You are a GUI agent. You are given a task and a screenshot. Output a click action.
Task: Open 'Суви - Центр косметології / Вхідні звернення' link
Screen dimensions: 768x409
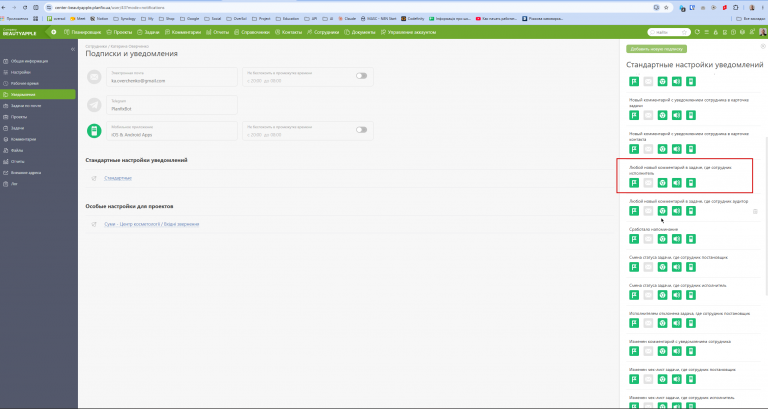(151, 224)
